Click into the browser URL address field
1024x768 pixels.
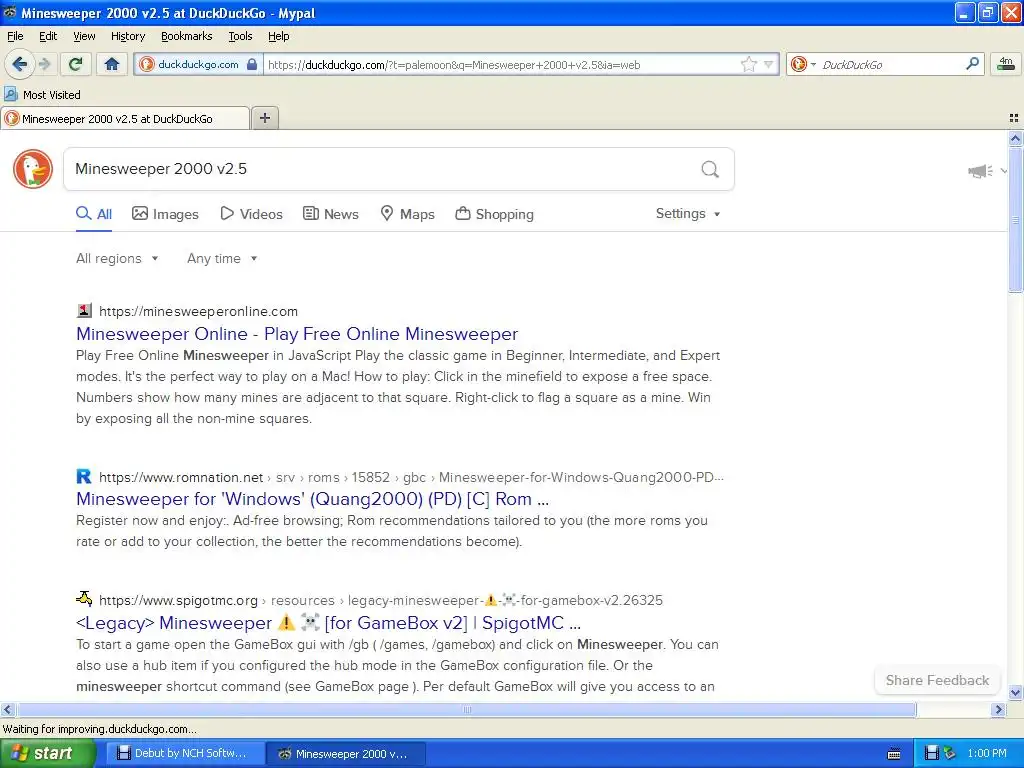[500, 64]
